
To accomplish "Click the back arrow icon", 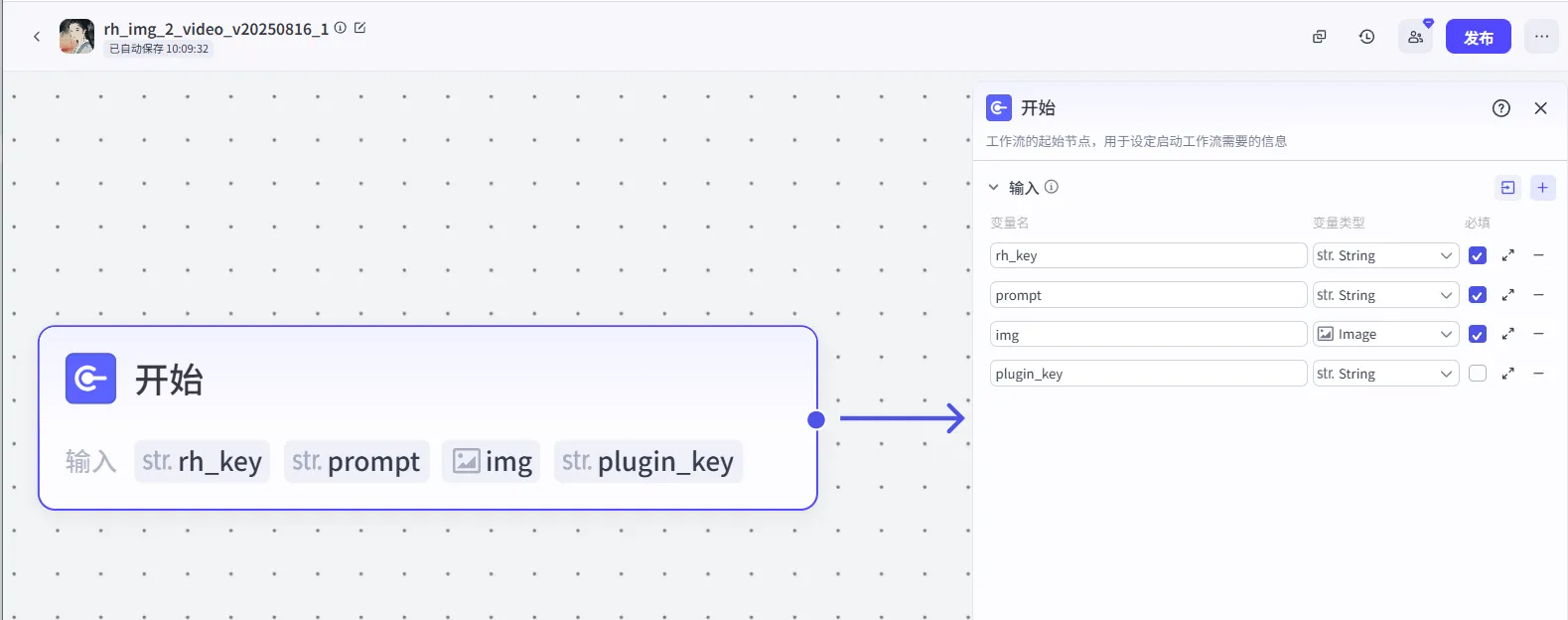I will [x=37, y=37].
